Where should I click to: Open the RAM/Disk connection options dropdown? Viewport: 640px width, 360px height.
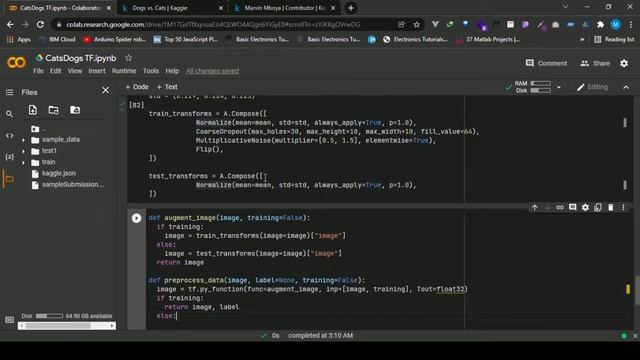pyautogui.click(x=559, y=87)
